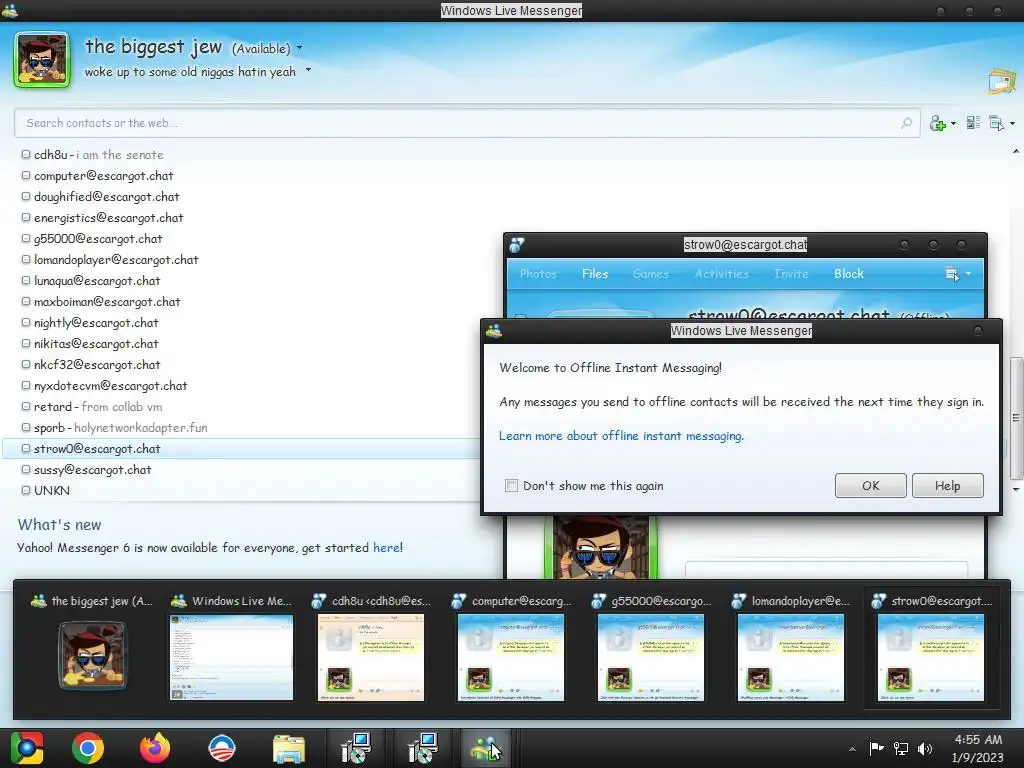Select contact sussy@escargot.chat
The width and height of the screenshot is (1024, 768).
(x=92, y=470)
